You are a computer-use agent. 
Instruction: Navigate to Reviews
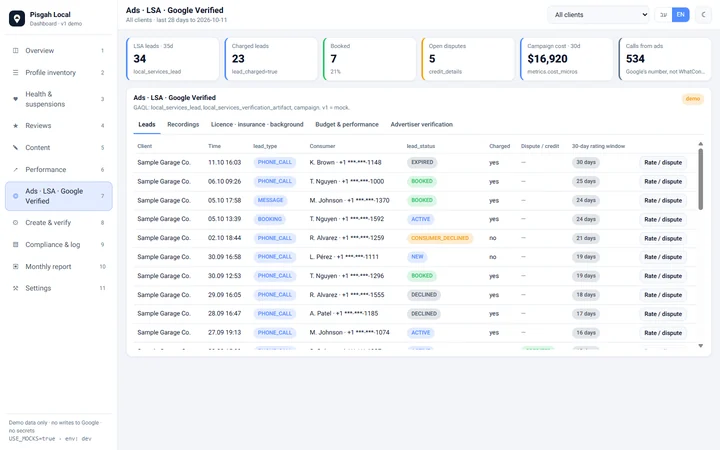coord(59,126)
